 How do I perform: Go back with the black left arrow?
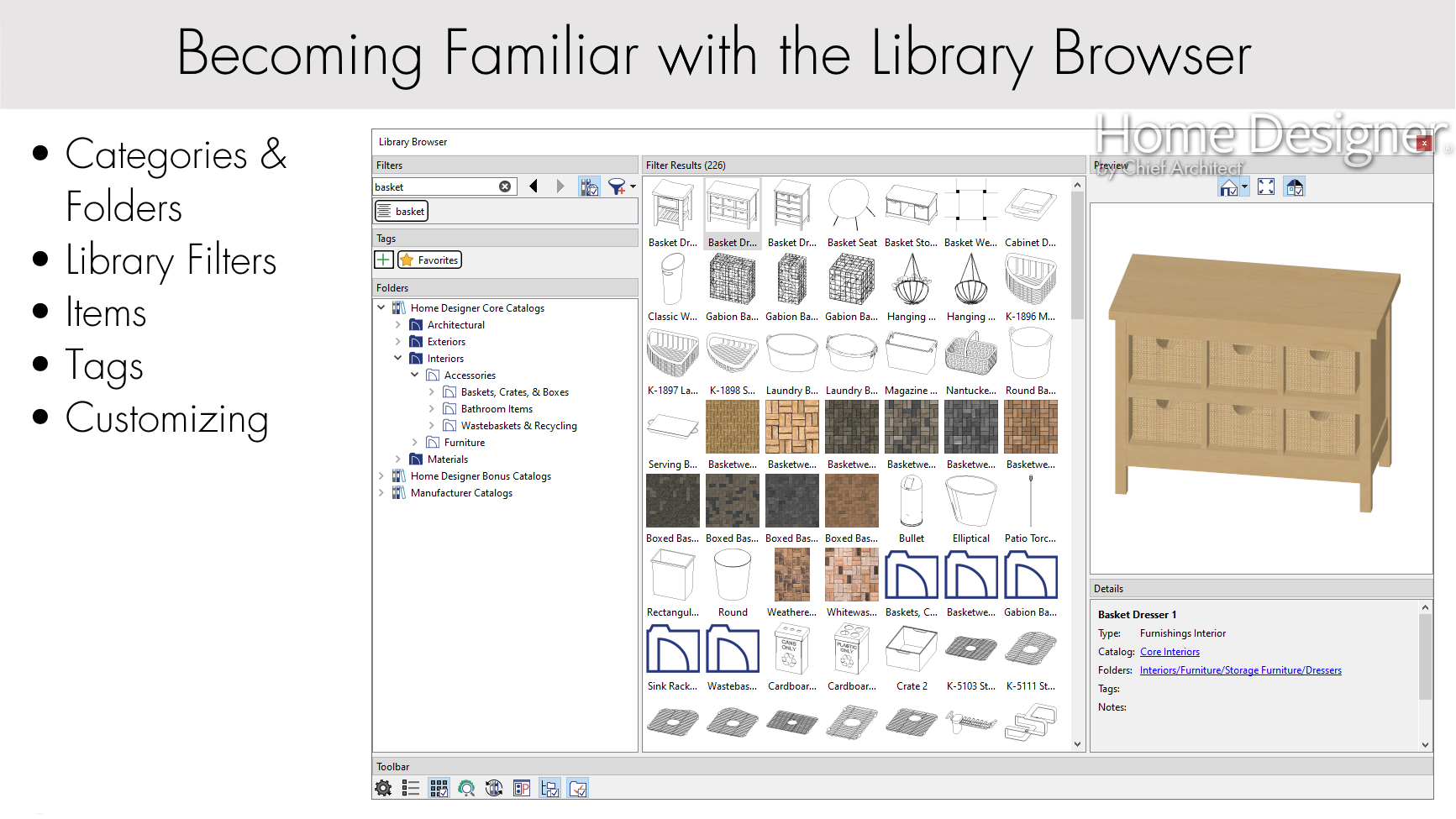[534, 186]
